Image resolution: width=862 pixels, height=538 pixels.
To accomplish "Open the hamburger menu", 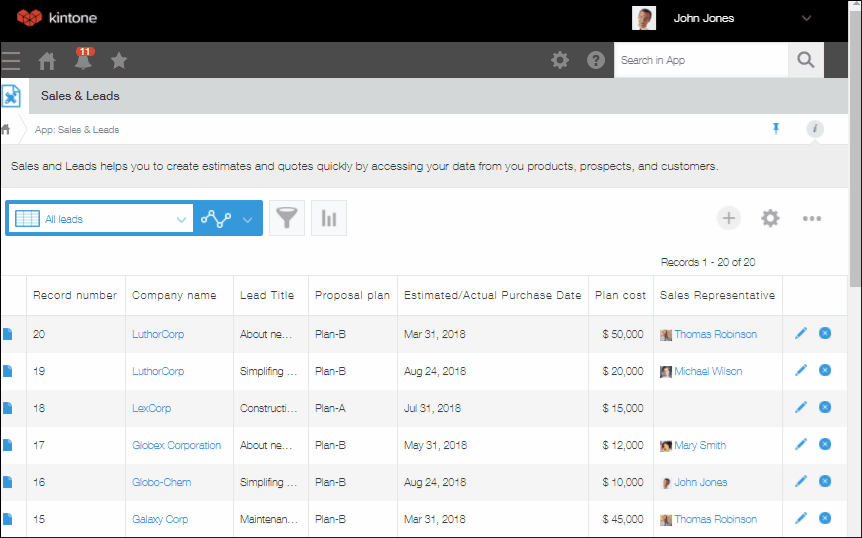I will coord(11,61).
